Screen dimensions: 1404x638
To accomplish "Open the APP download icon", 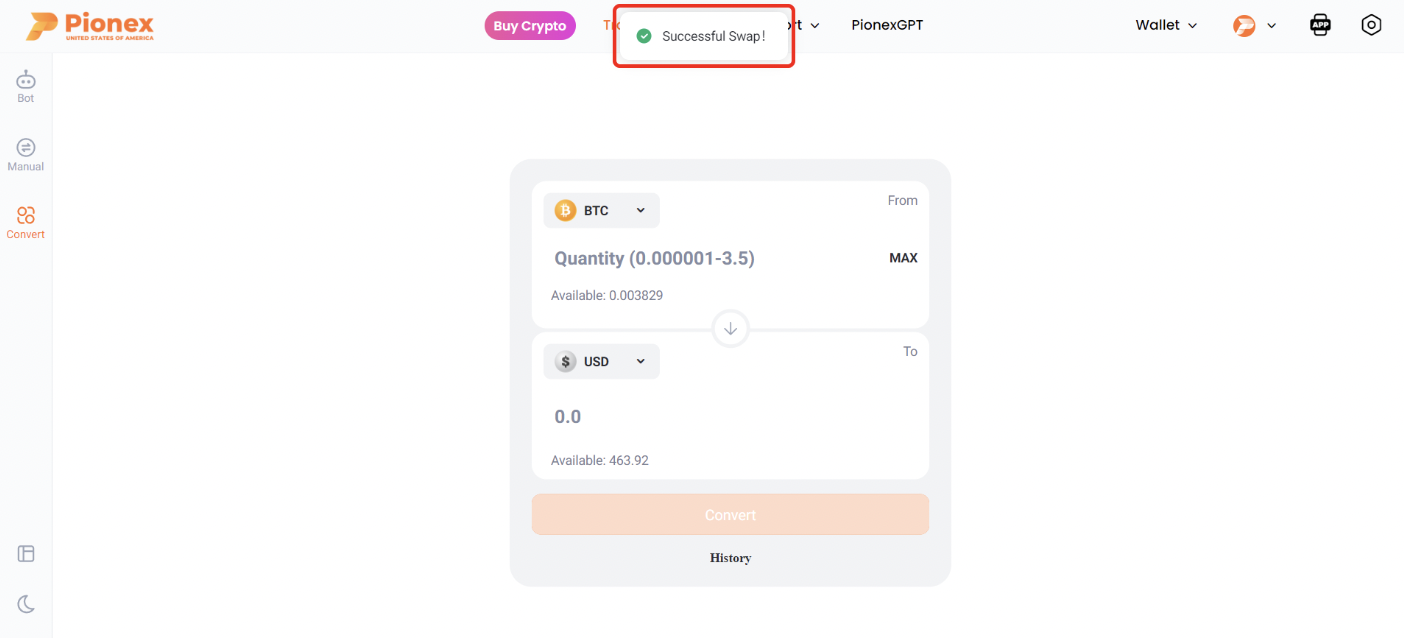I will 1320,24.
